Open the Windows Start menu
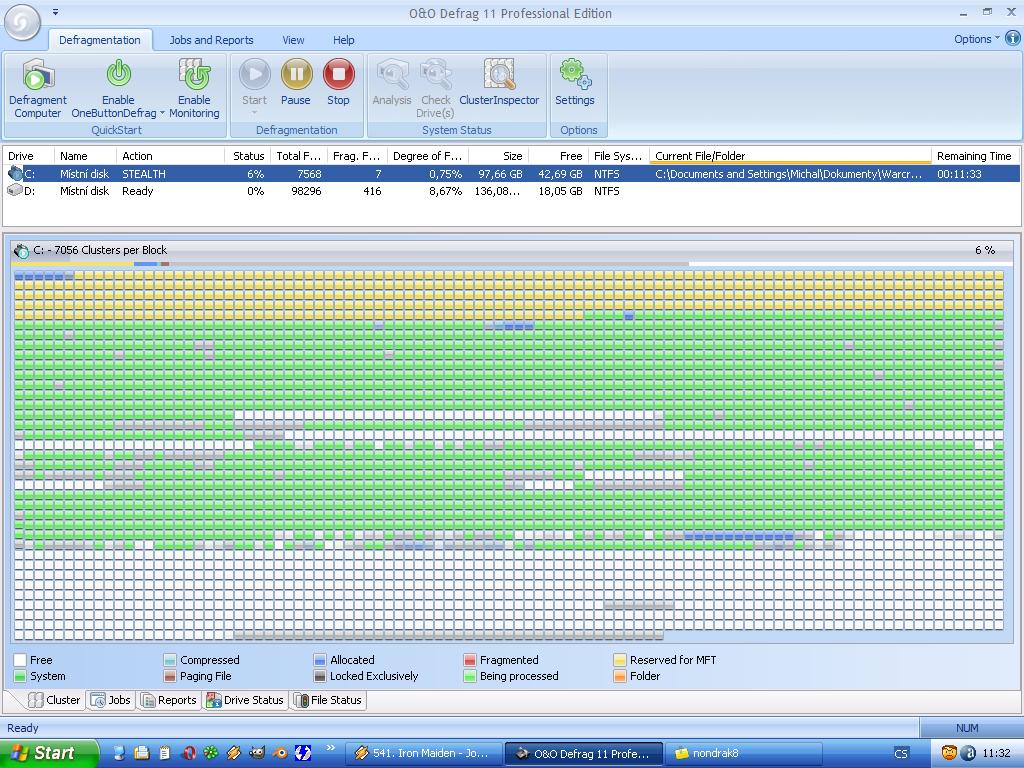The height and width of the screenshot is (768, 1024). point(49,754)
